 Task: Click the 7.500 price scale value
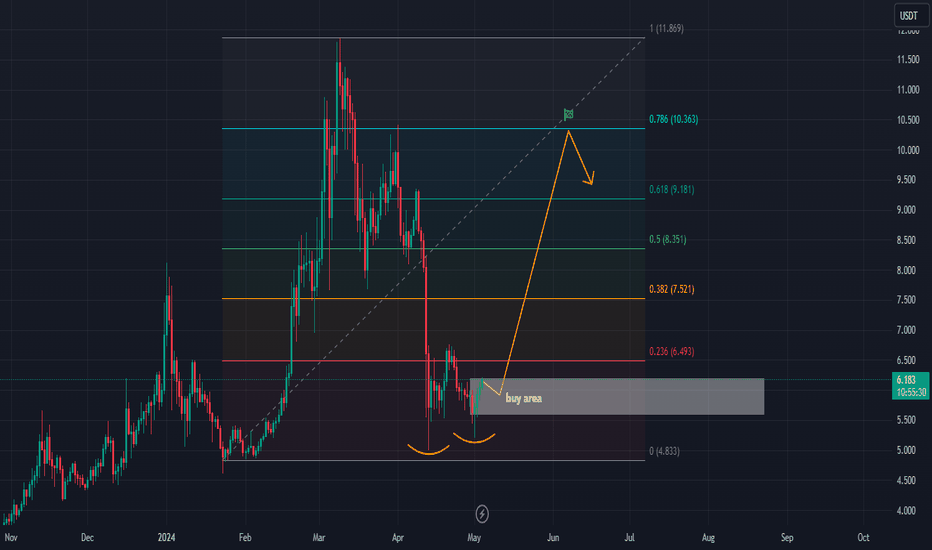coord(908,300)
